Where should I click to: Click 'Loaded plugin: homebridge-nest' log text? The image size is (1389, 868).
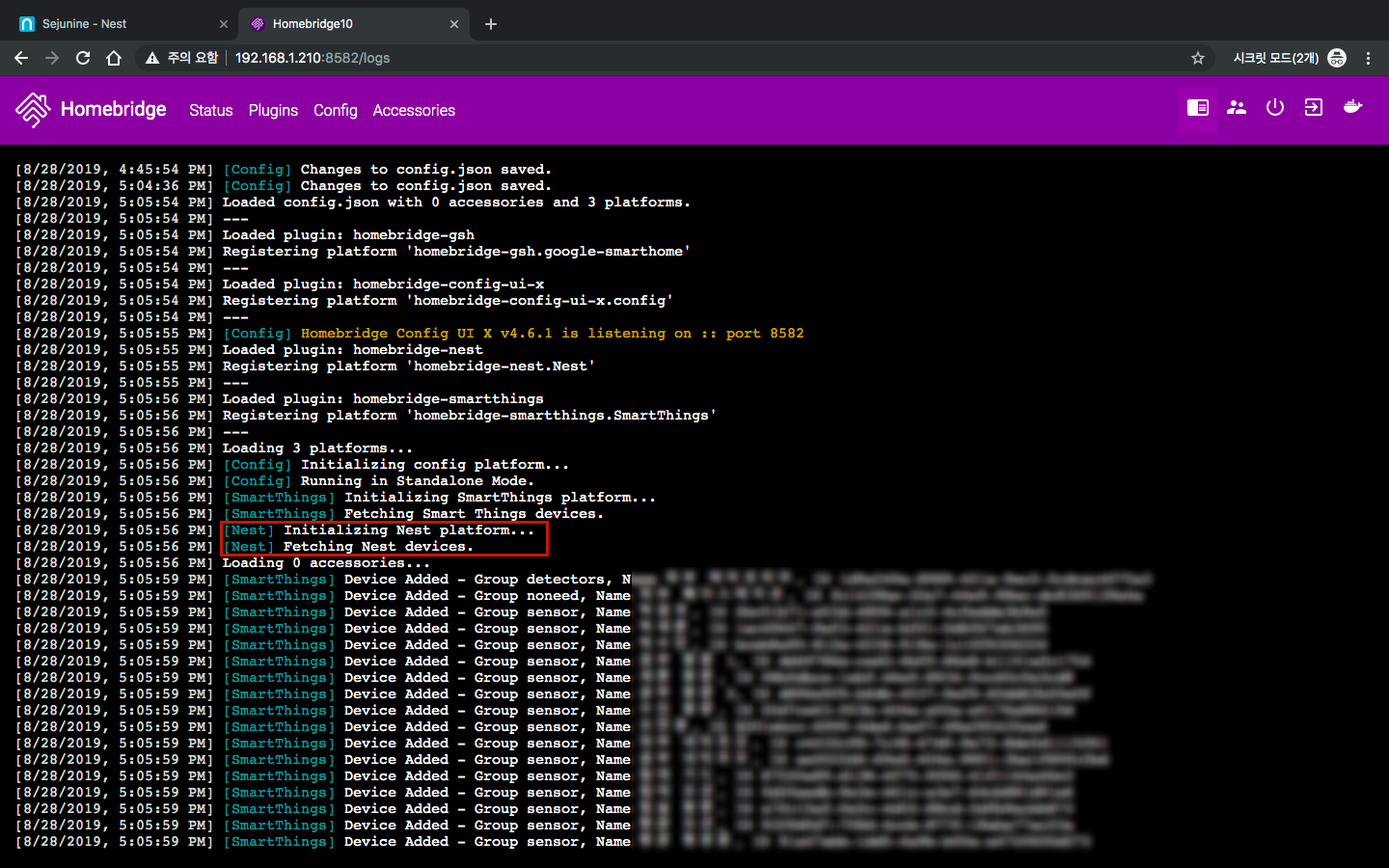352,350
